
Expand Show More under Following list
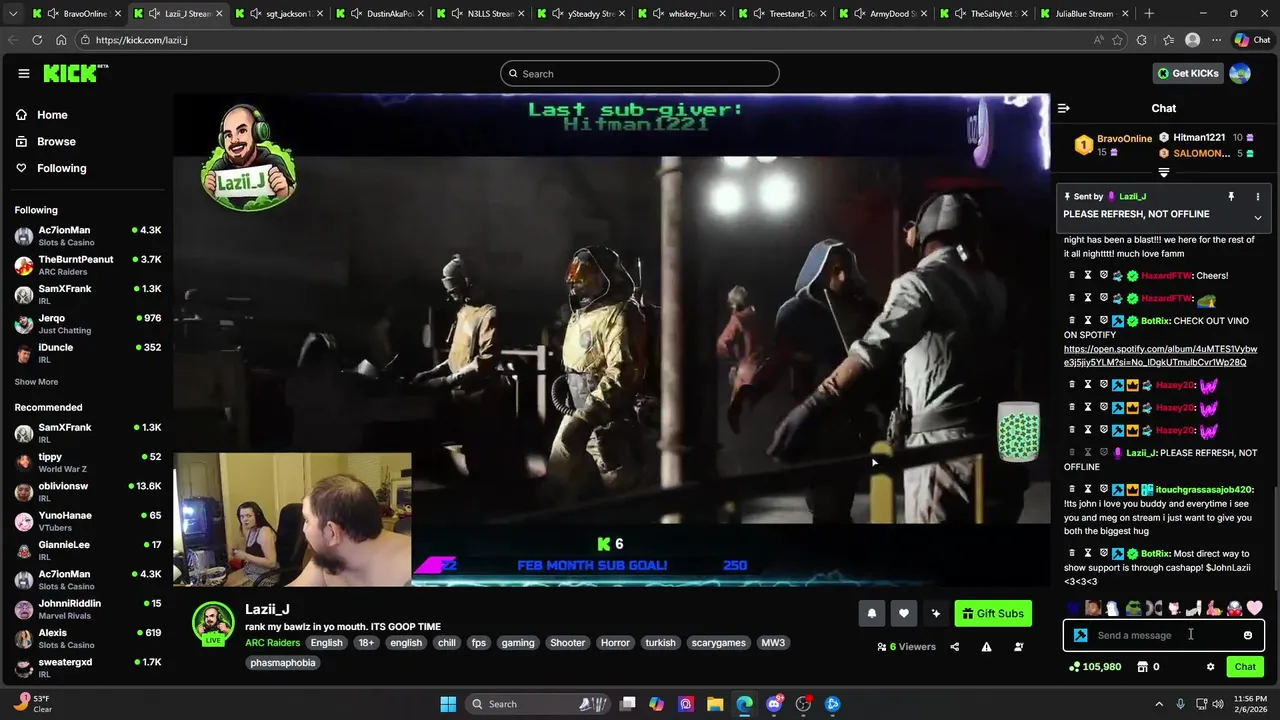[x=36, y=382]
